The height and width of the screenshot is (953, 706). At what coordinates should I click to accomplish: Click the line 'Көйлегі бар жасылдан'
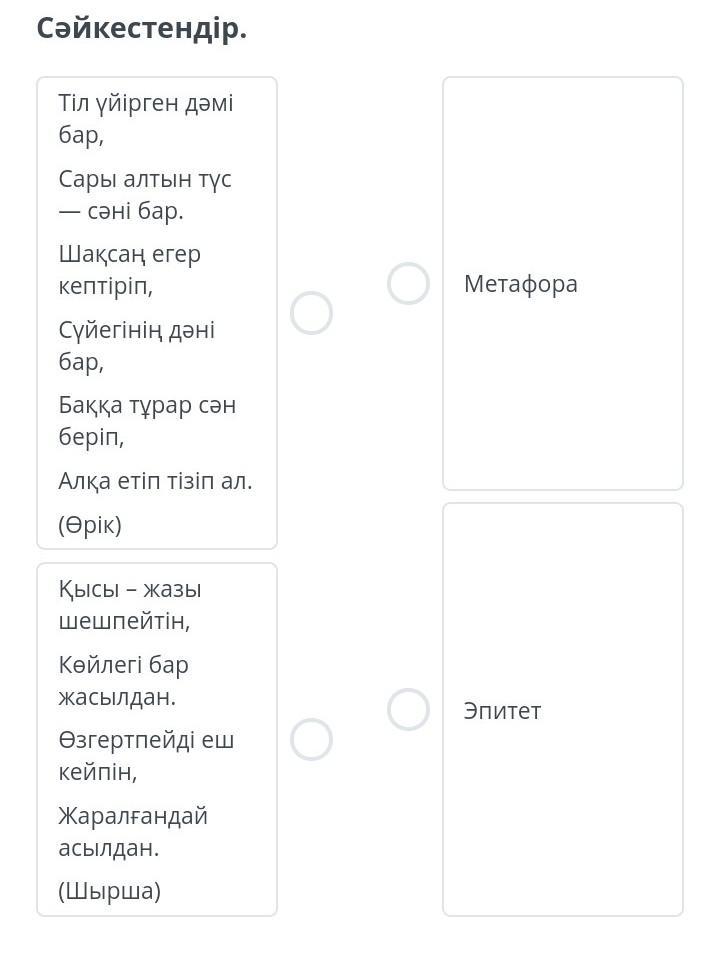tap(124, 681)
